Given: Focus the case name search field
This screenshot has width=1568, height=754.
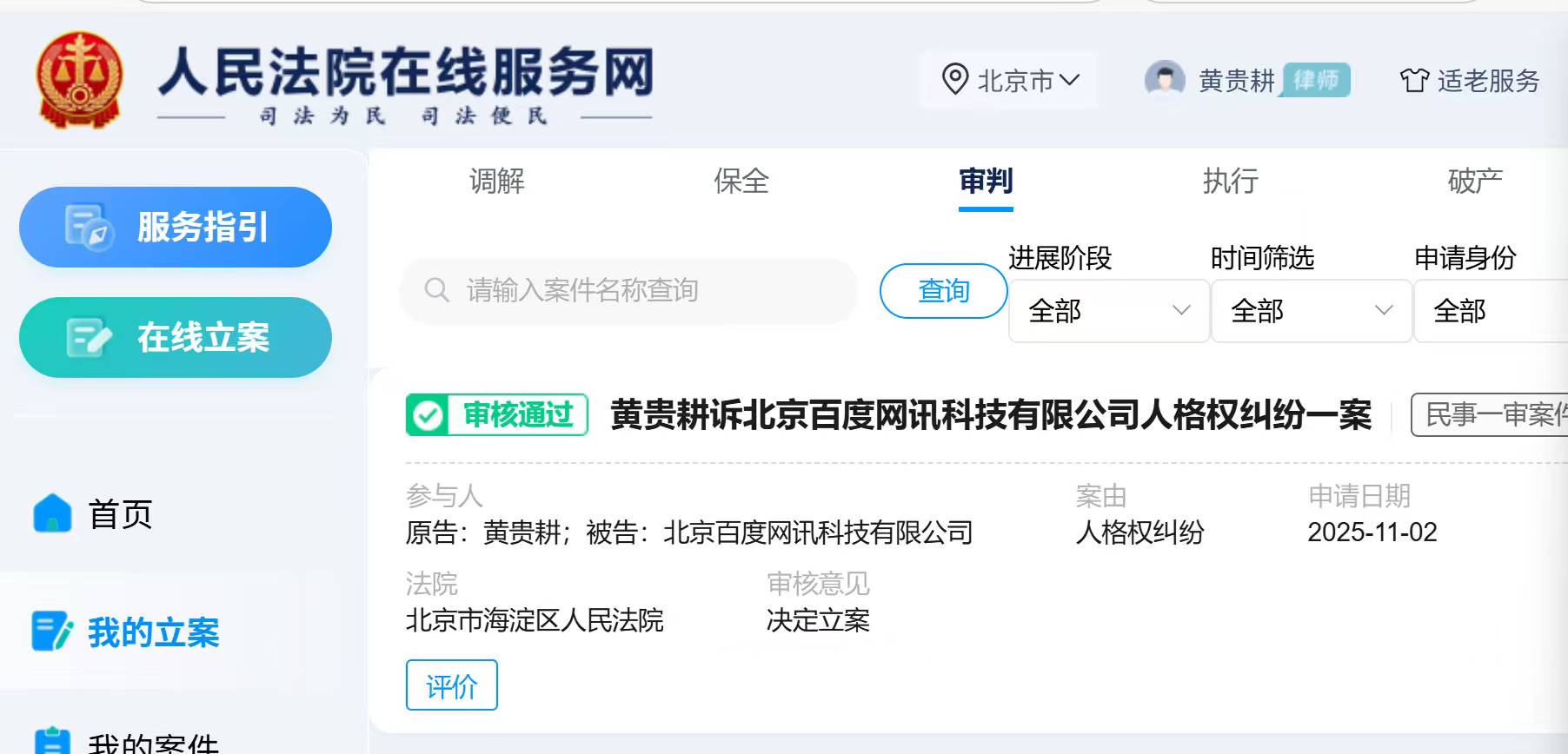Looking at the screenshot, I should click(643, 290).
